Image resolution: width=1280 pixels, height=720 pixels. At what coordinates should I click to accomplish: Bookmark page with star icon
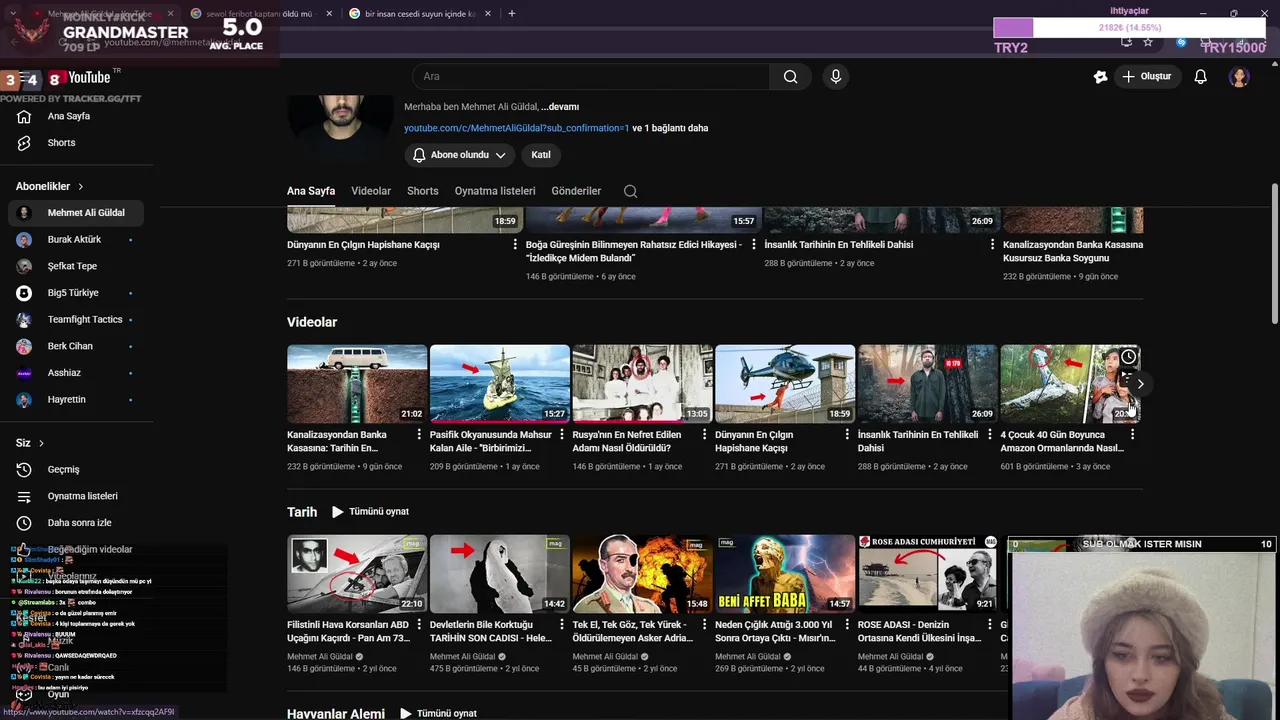1148,42
